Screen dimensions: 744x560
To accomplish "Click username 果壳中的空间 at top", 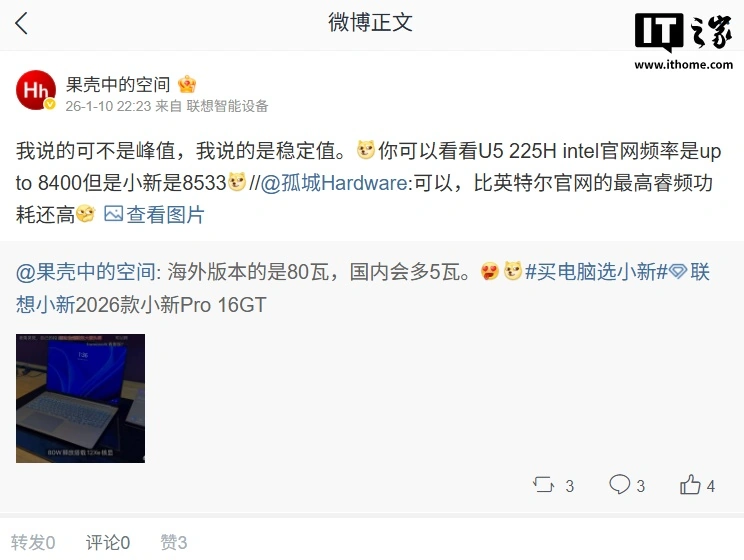I will [x=118, y=85].
